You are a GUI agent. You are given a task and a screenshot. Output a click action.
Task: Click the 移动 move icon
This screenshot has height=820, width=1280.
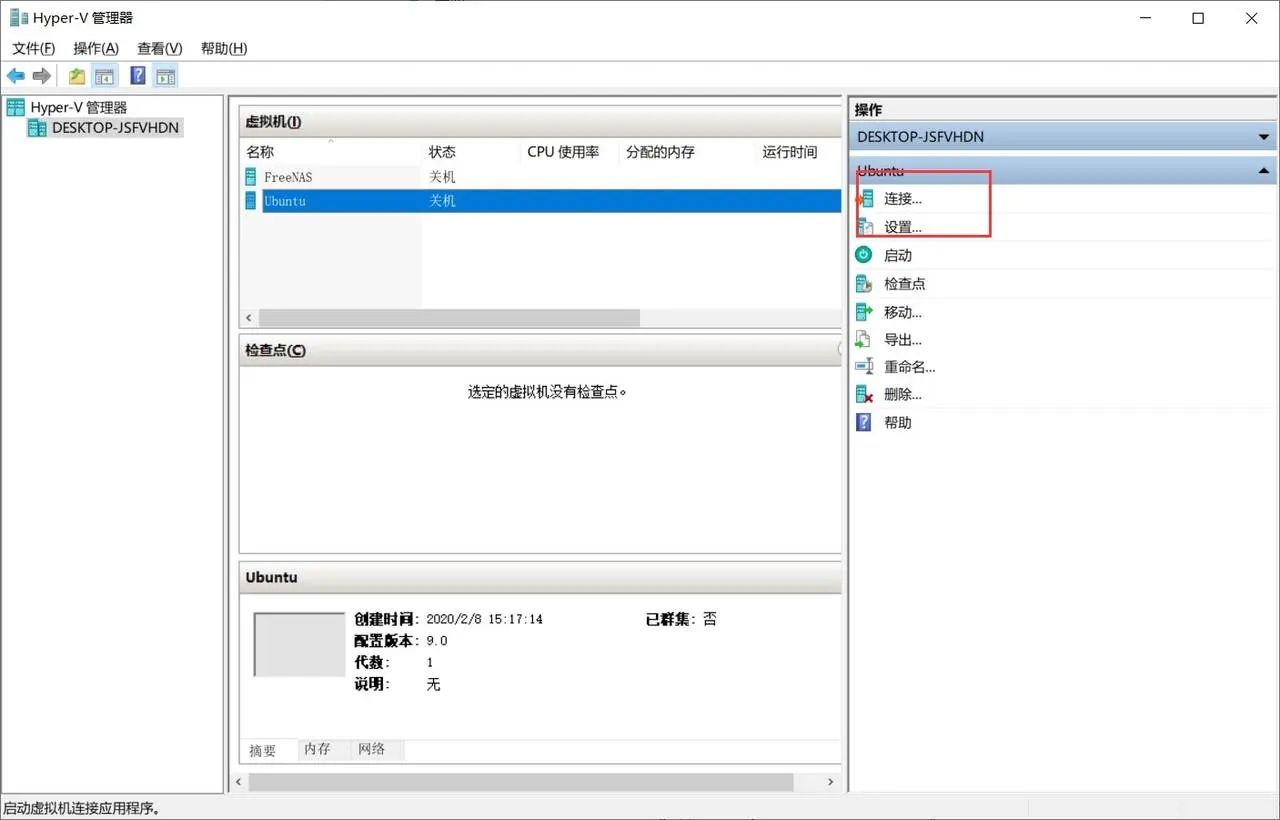pos(865,312)
